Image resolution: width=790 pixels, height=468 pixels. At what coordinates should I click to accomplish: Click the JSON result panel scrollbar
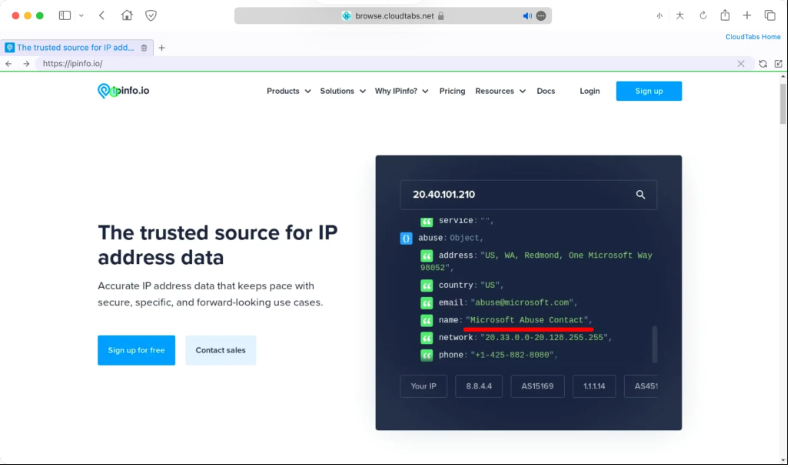click(x=655, y=344)
